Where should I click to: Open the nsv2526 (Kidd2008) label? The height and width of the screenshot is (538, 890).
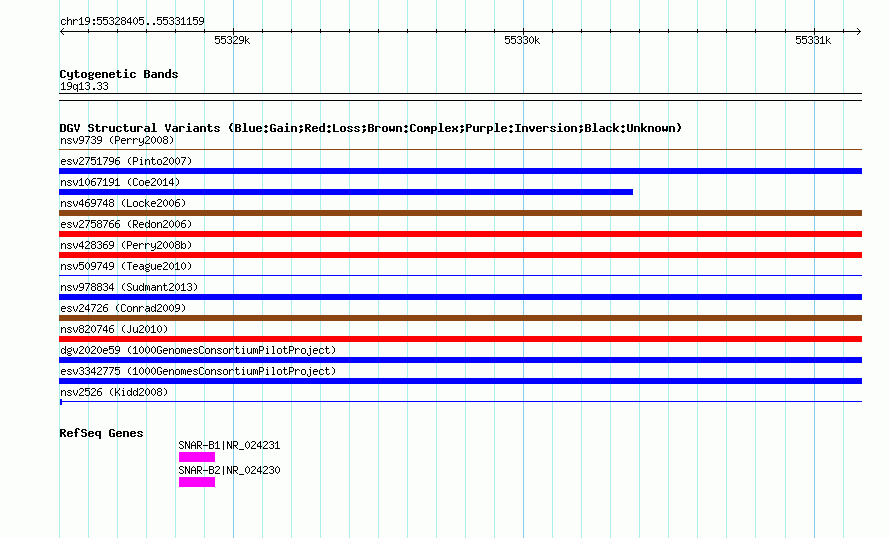click(x=114, y=392)
